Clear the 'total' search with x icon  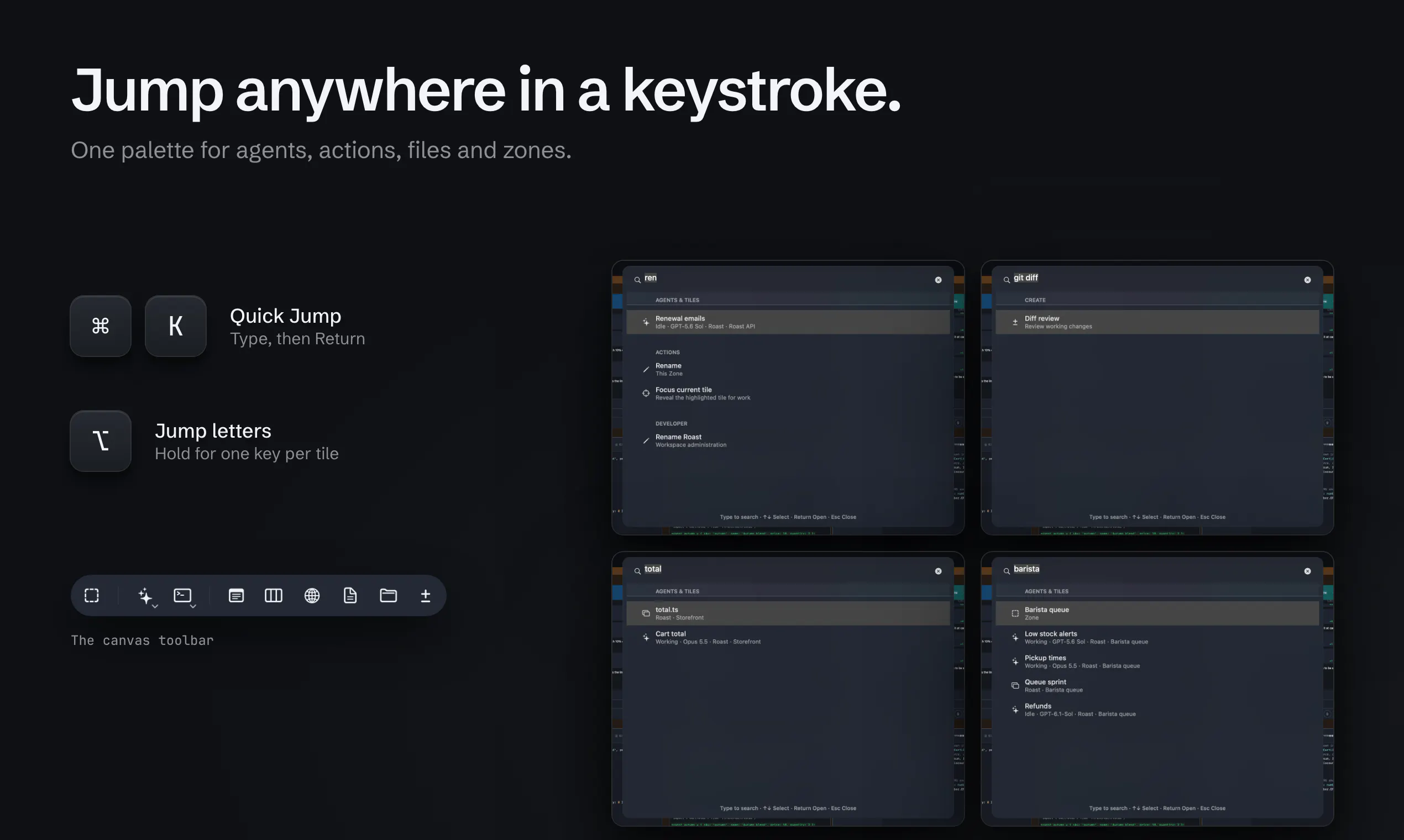(x=938, y=572)
